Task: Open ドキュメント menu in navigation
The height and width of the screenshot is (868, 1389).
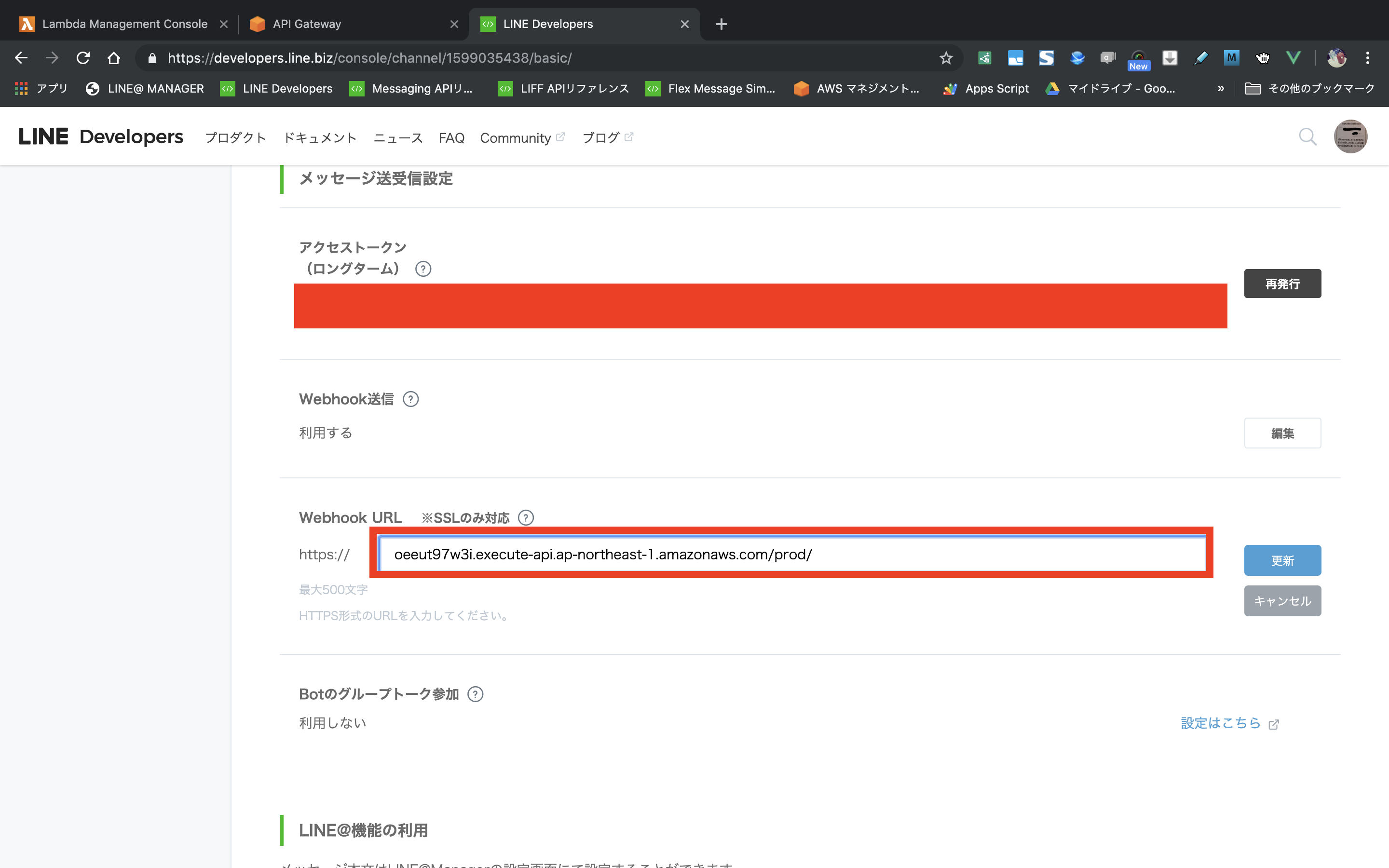Action: (320, 138)
